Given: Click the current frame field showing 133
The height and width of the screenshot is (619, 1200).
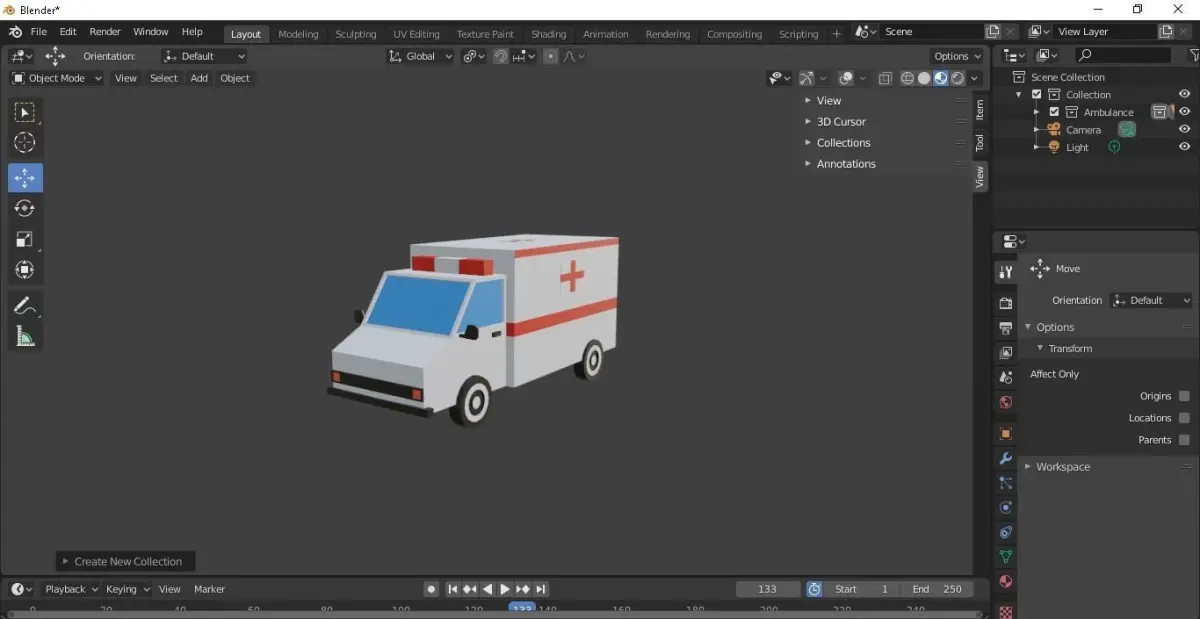Looking at the screenshot, I should pyautogui.click(x=768, y=589).
